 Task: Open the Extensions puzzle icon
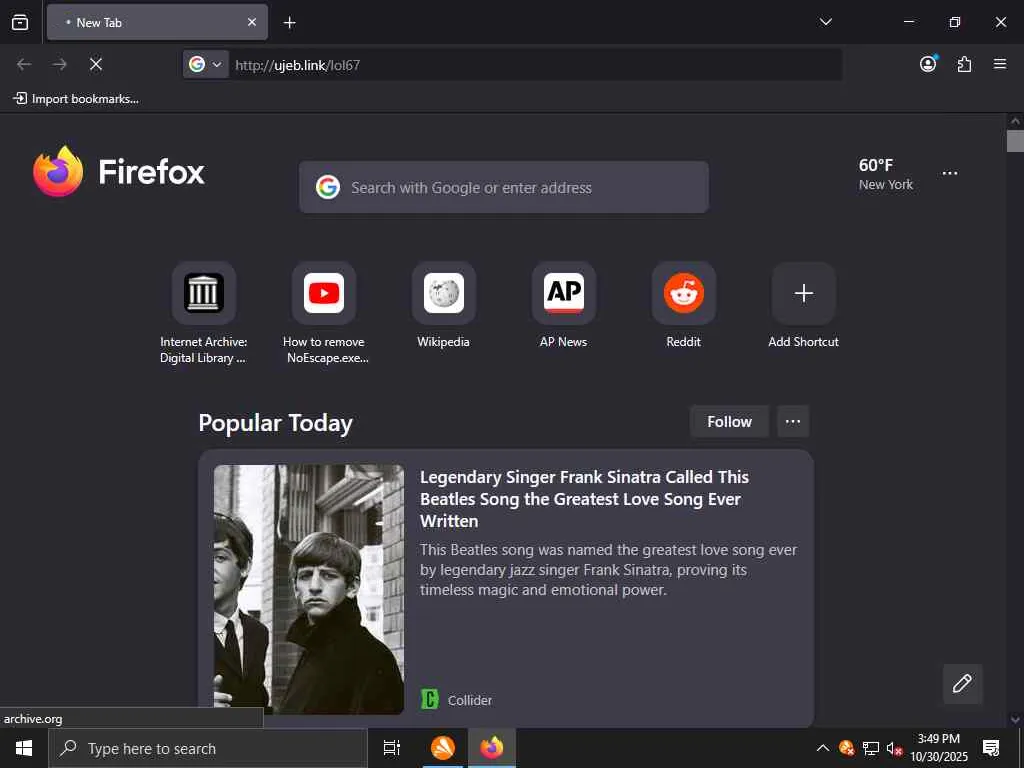[x=964, y=64]
